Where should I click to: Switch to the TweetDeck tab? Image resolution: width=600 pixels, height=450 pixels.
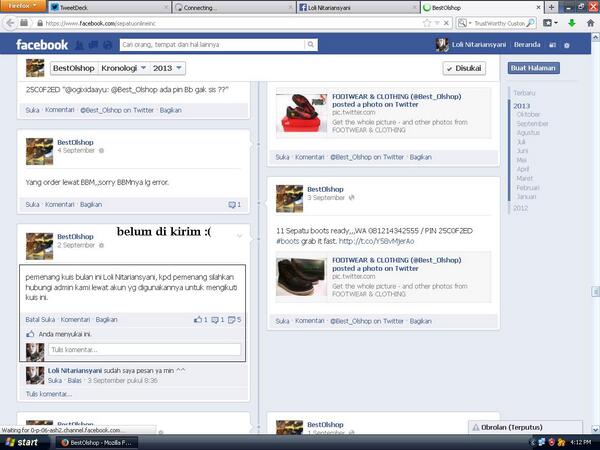(x=109, y=7)
